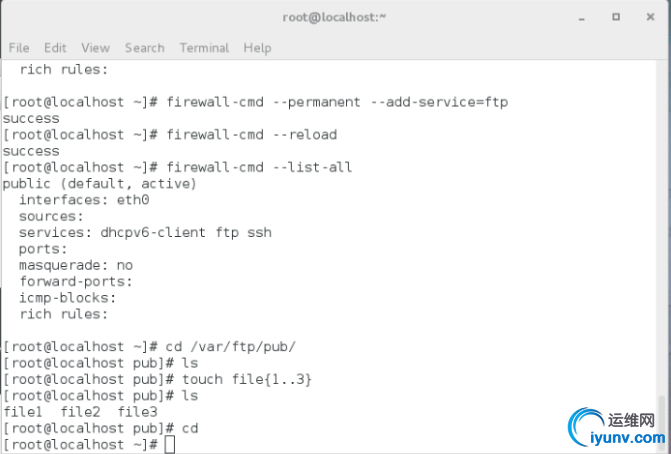The image size is (671, 454).
Task: Click the 'touch file{1..3}' command text
Action: tap(247, 380)
